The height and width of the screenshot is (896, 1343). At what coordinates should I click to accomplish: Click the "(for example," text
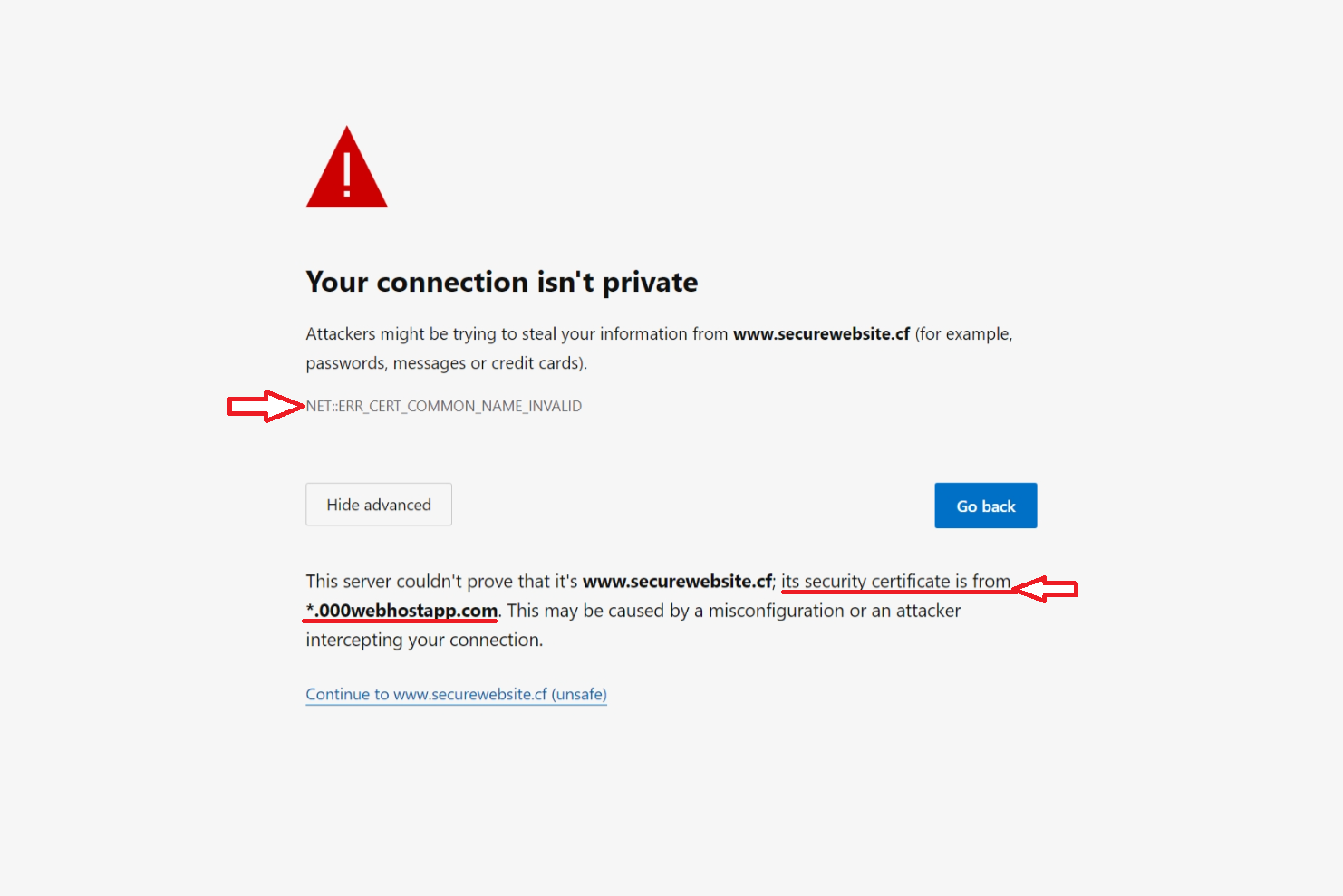pos(963,334)
